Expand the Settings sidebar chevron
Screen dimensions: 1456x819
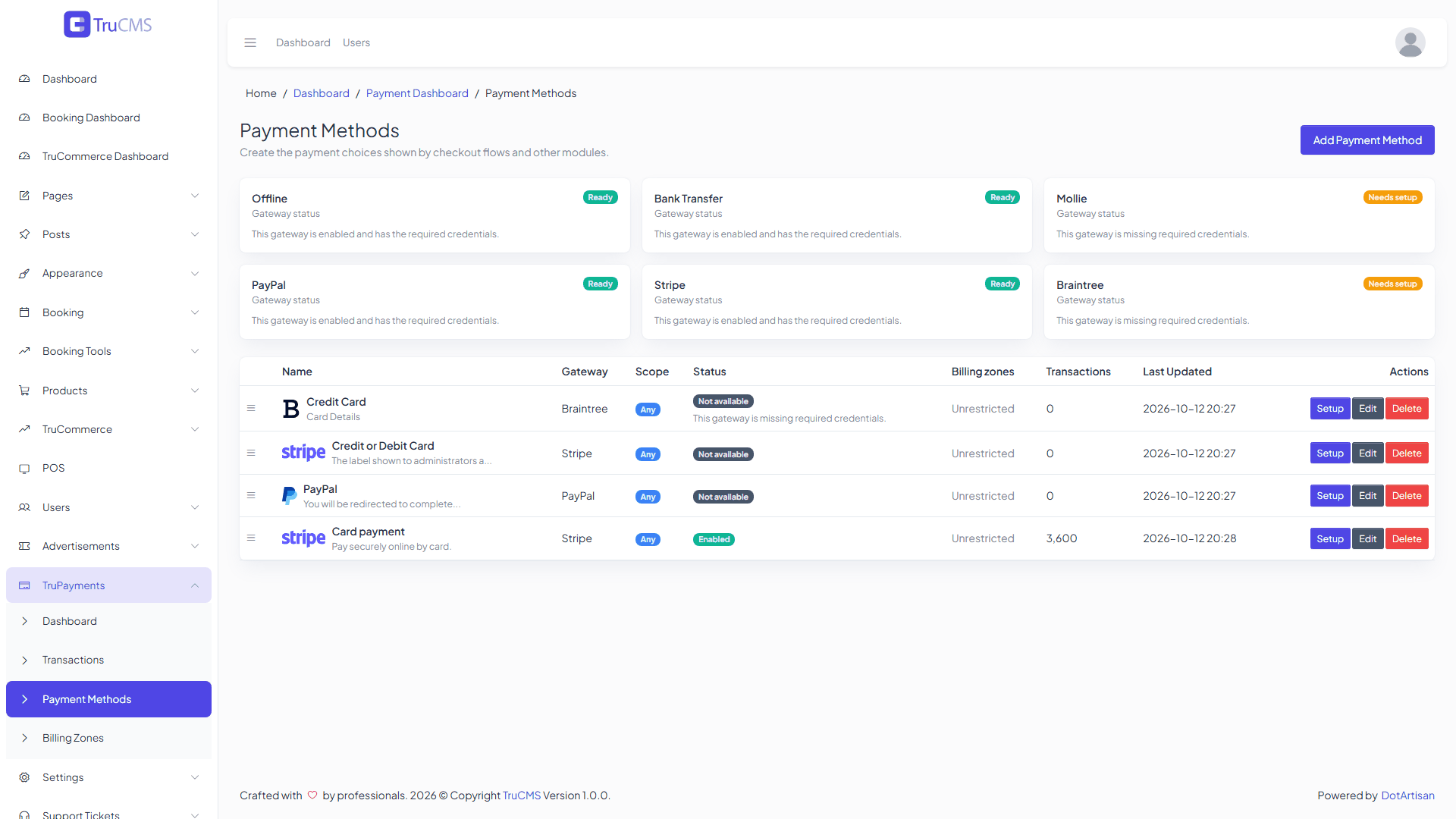(x=195, y=777)
